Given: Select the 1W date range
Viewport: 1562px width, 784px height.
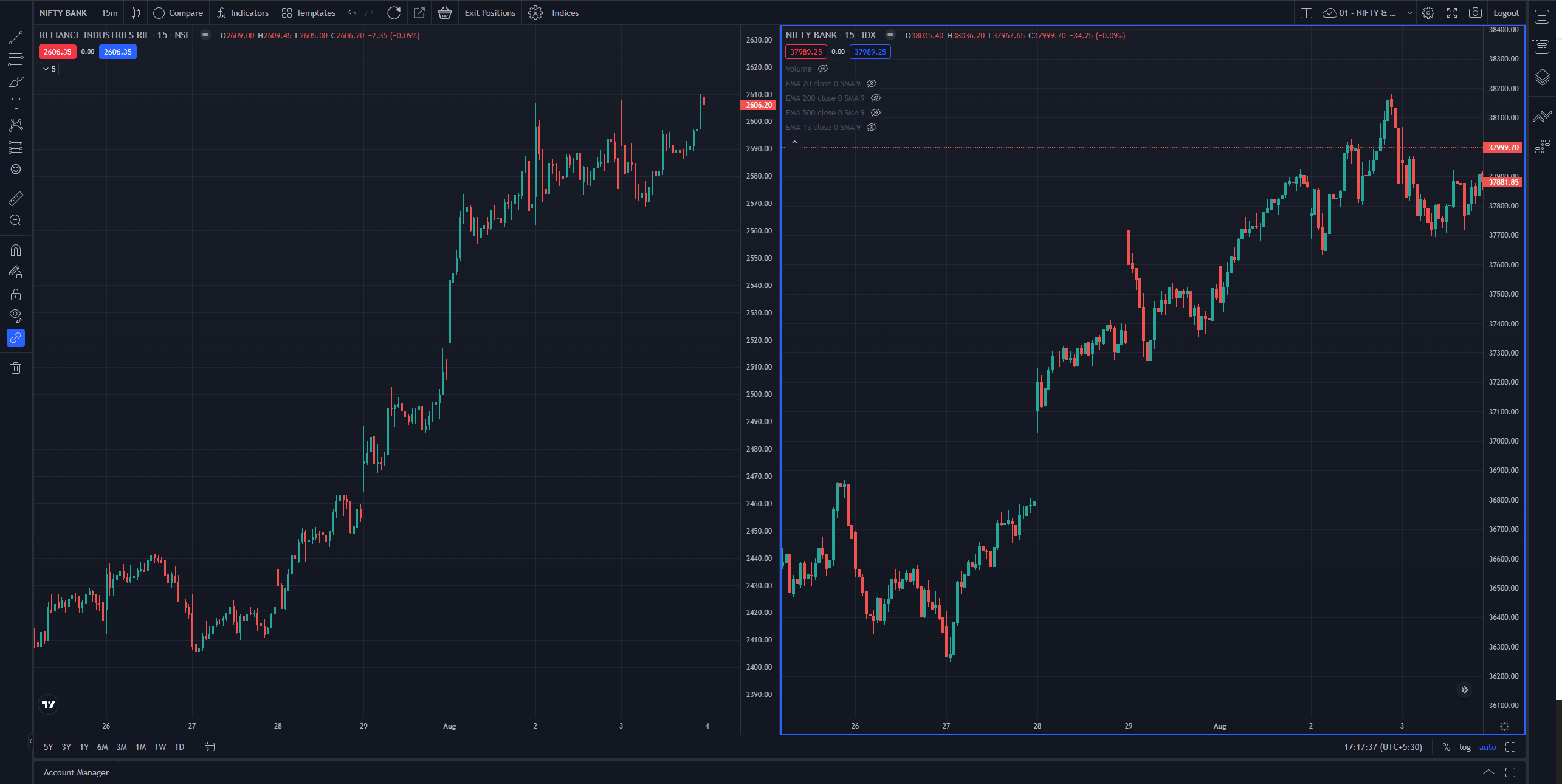Looking at the screenshot, I should click(x=160, y=747).
